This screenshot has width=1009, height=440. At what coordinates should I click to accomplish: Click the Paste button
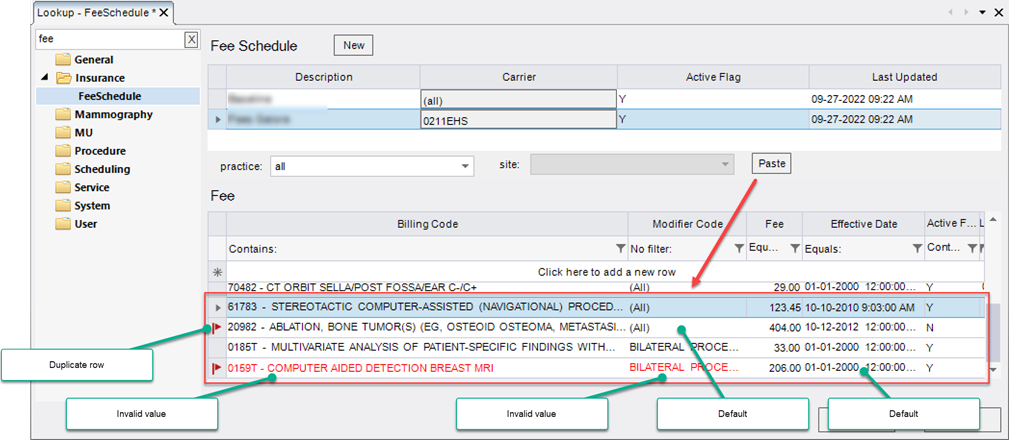click(771, 163)
